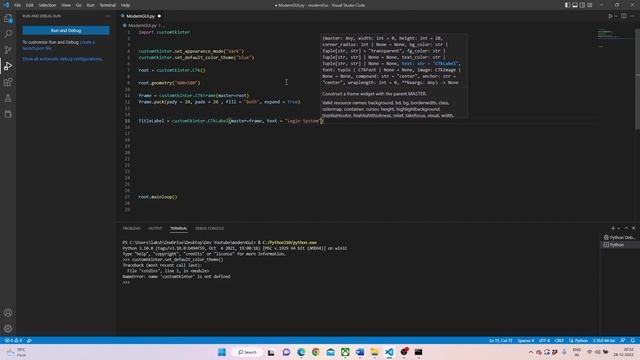Viewport: 640px width, 360px height.
Task: Open the run file dropdown arrow
Action: pyautogui.click(x=616, y=16)
